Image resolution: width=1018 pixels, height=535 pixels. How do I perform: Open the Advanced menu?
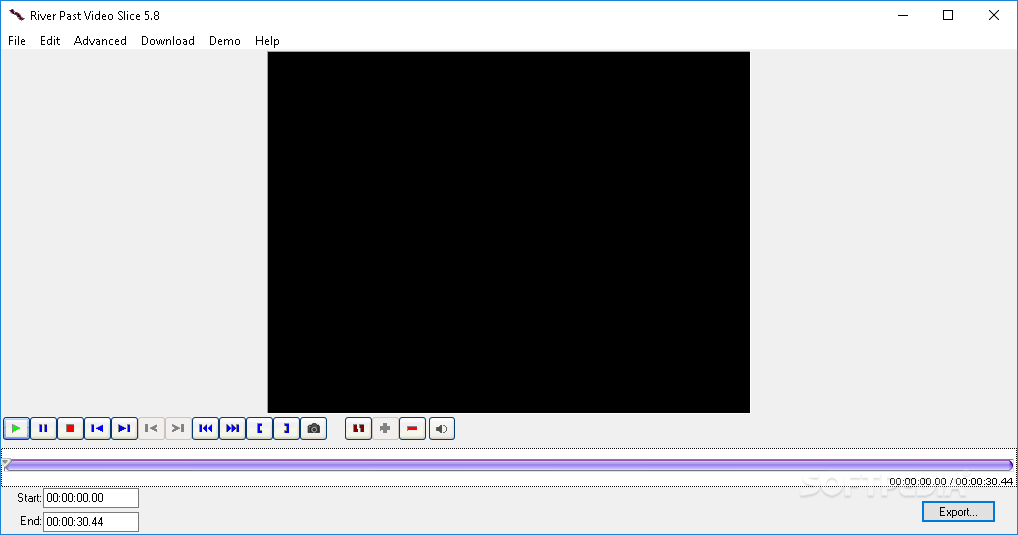(x=100, y=41)
